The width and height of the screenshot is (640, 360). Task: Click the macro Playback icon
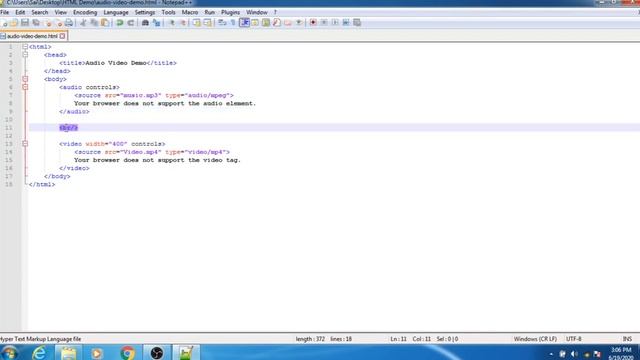coord(335,23)
